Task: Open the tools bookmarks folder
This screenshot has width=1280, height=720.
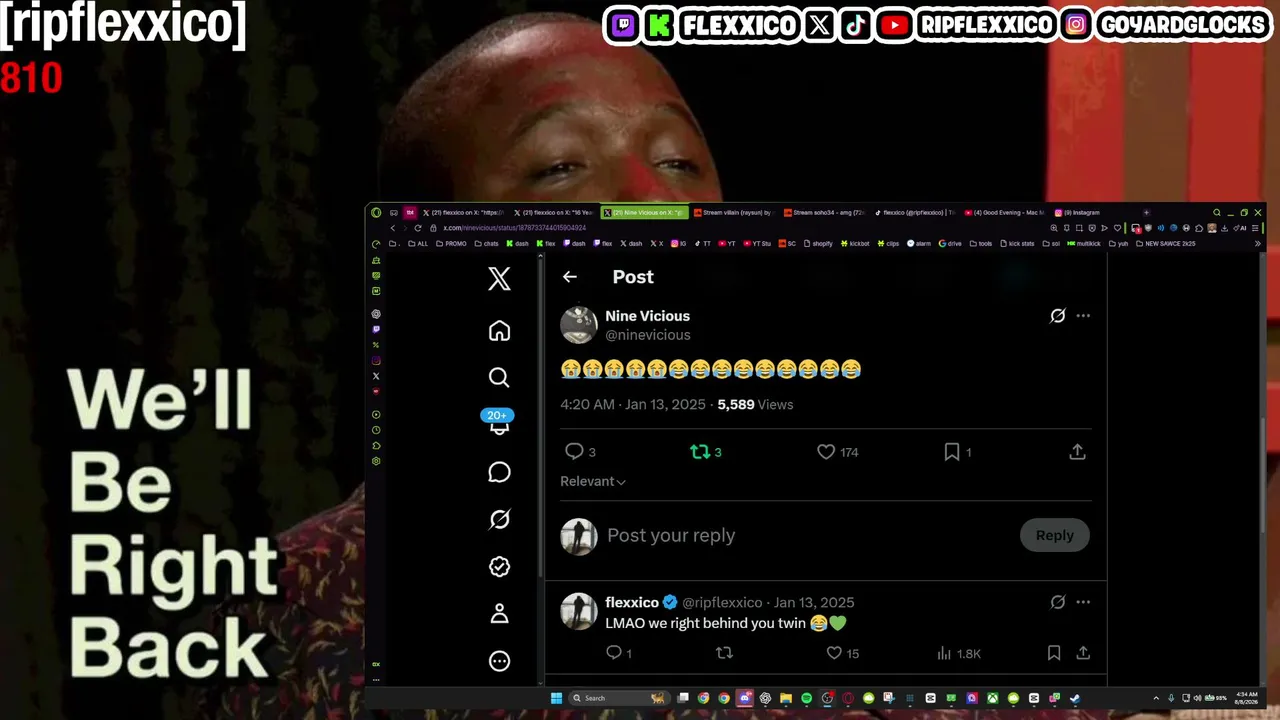Action: coord(980,244)
